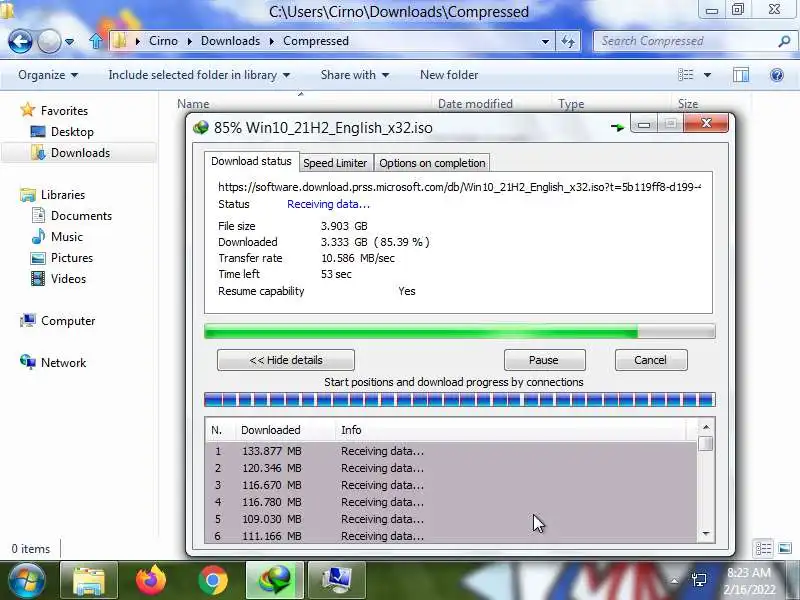Sort by the Name column header
Image resolution: width=800 pixels, height=600 pixels.
pyautogui.click(x=193, y=104)
